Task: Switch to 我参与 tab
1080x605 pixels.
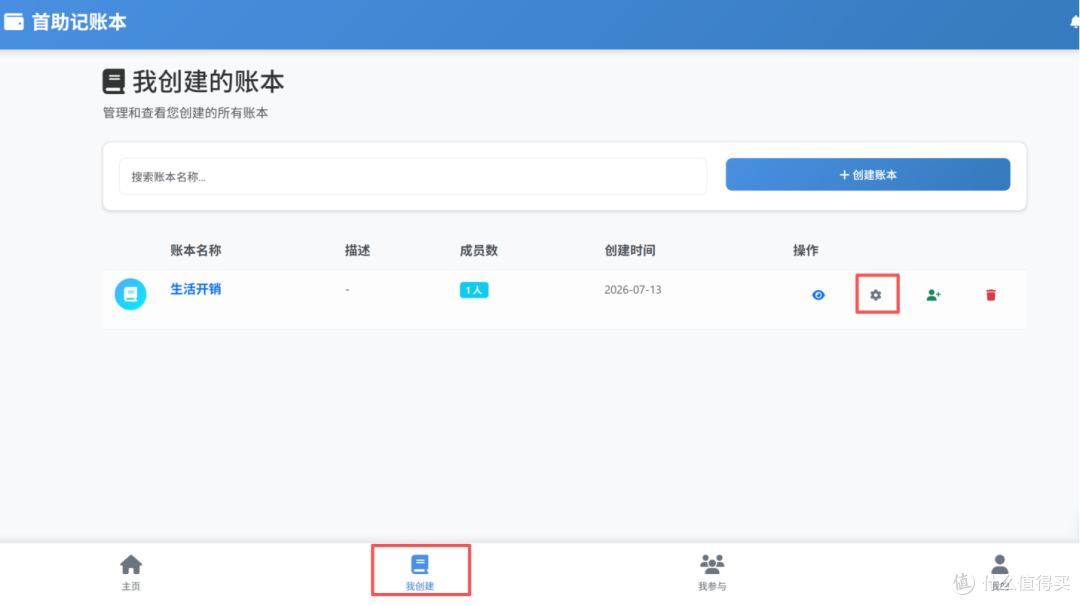Action: [712, 573]
